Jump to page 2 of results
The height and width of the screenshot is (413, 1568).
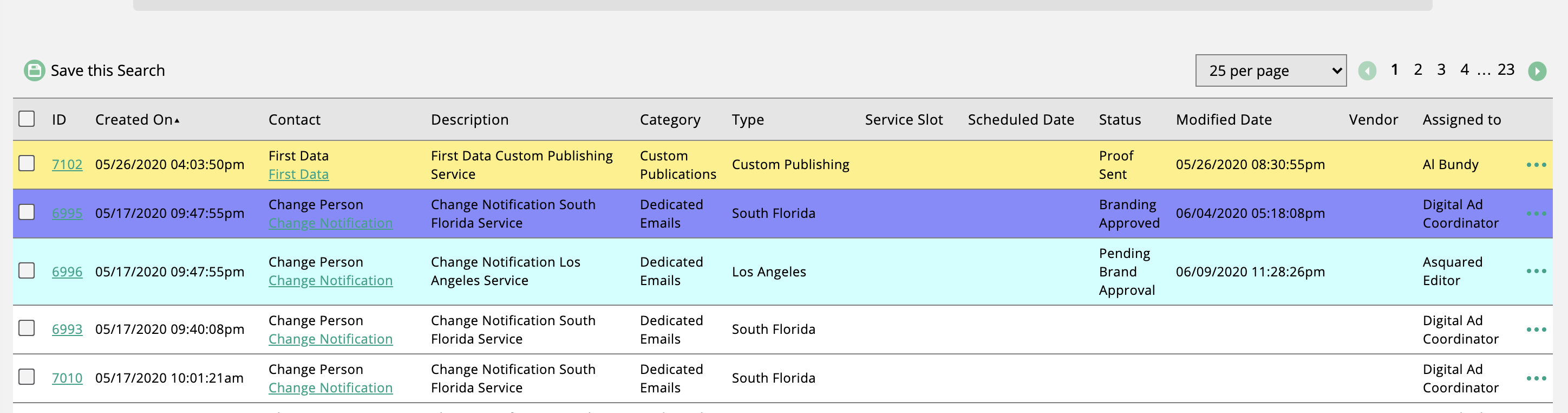pos(1417,69)
